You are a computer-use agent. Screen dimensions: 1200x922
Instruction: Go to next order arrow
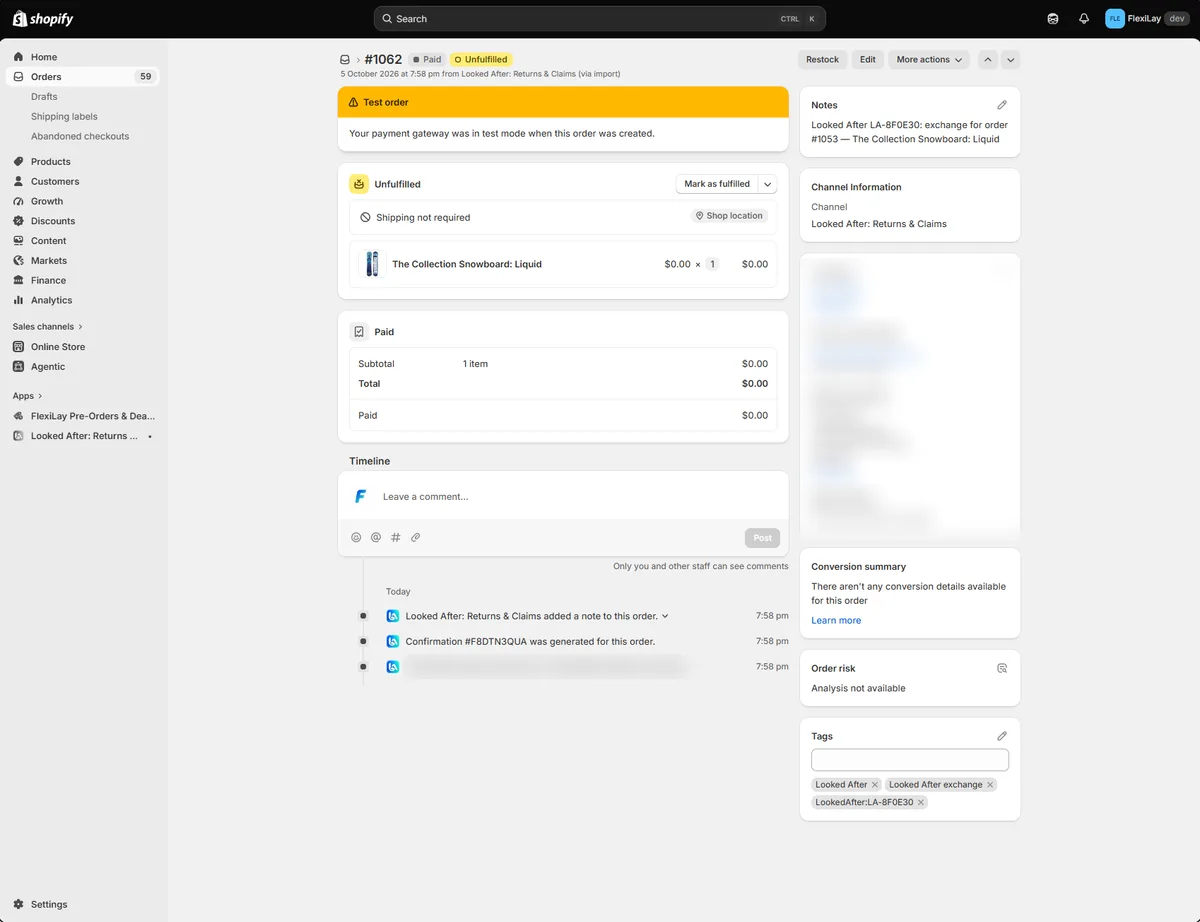(x=1011, y=60)
